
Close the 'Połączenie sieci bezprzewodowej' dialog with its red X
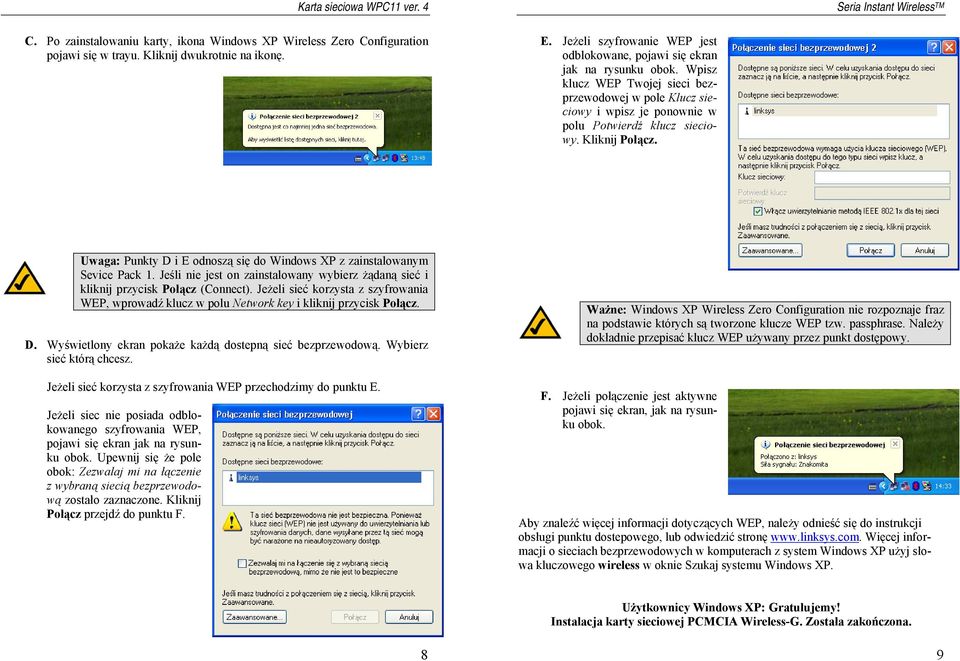pyautogui.click(x=433, y=414)
